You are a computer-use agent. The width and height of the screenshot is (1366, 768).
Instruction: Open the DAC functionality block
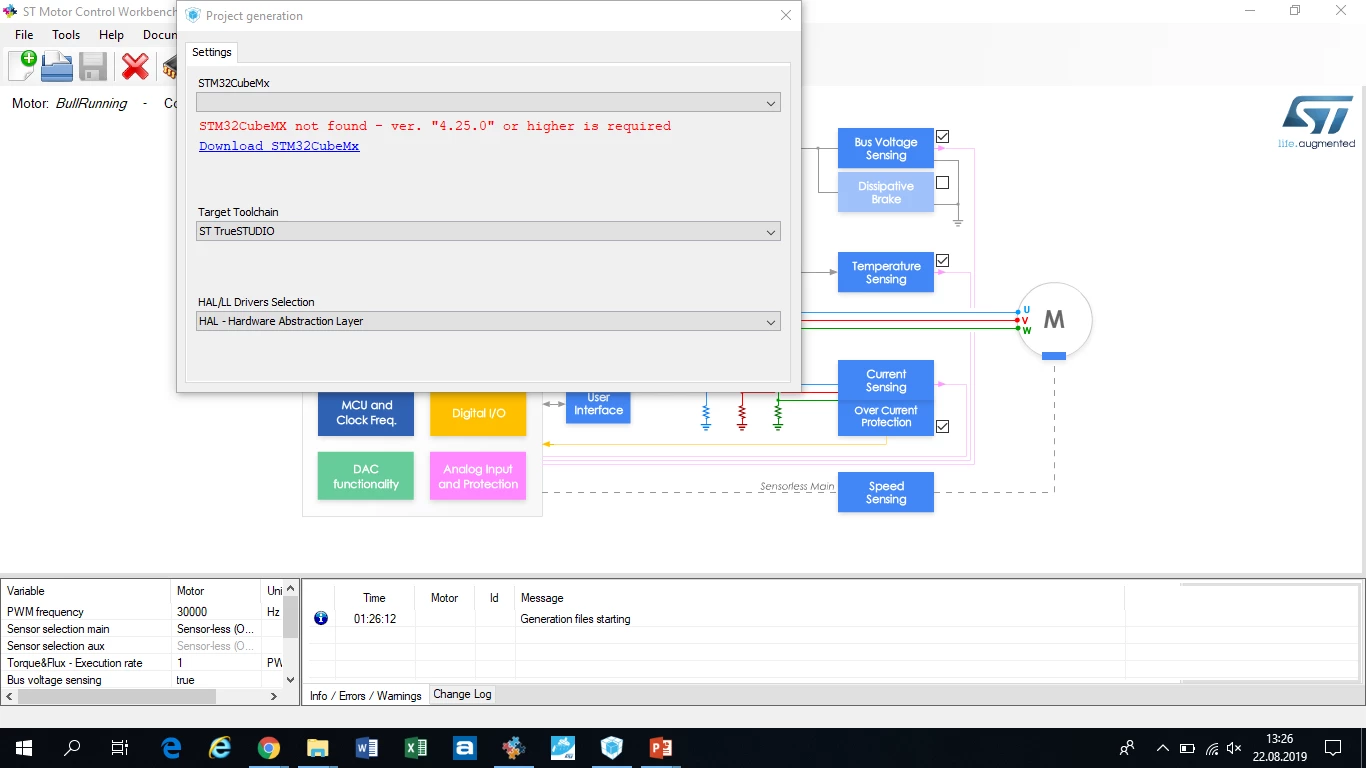(x=366, y=476)
